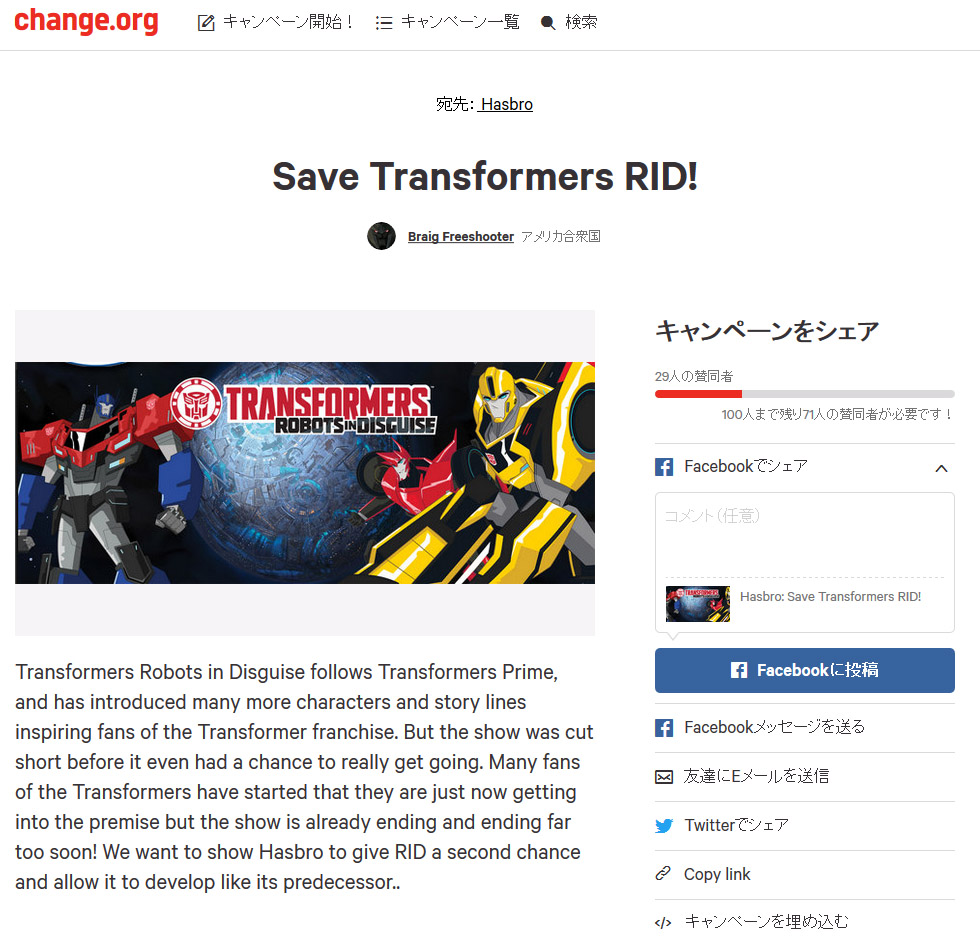Click the red signature progress bar
The image size is (980, 939).
tap(698, 394)
